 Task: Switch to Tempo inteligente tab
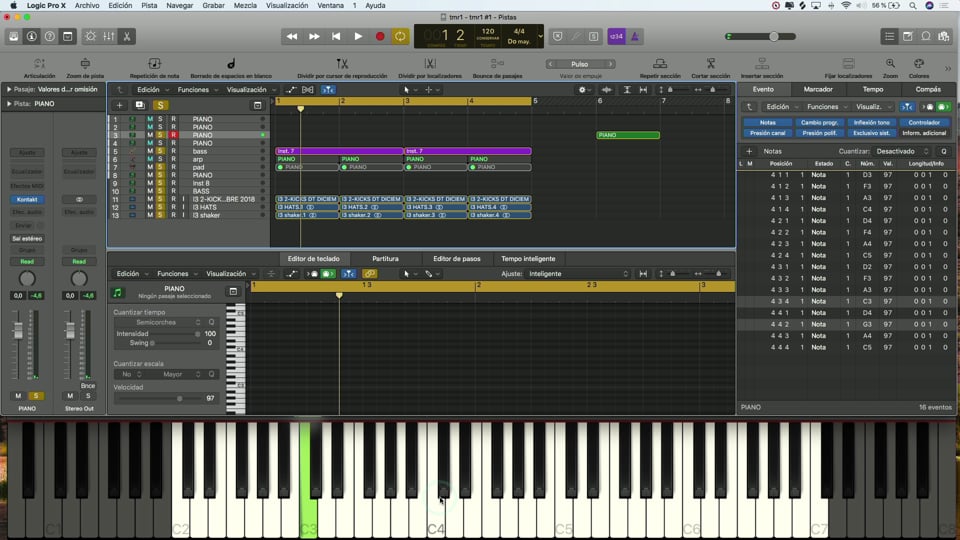point(528,259)
